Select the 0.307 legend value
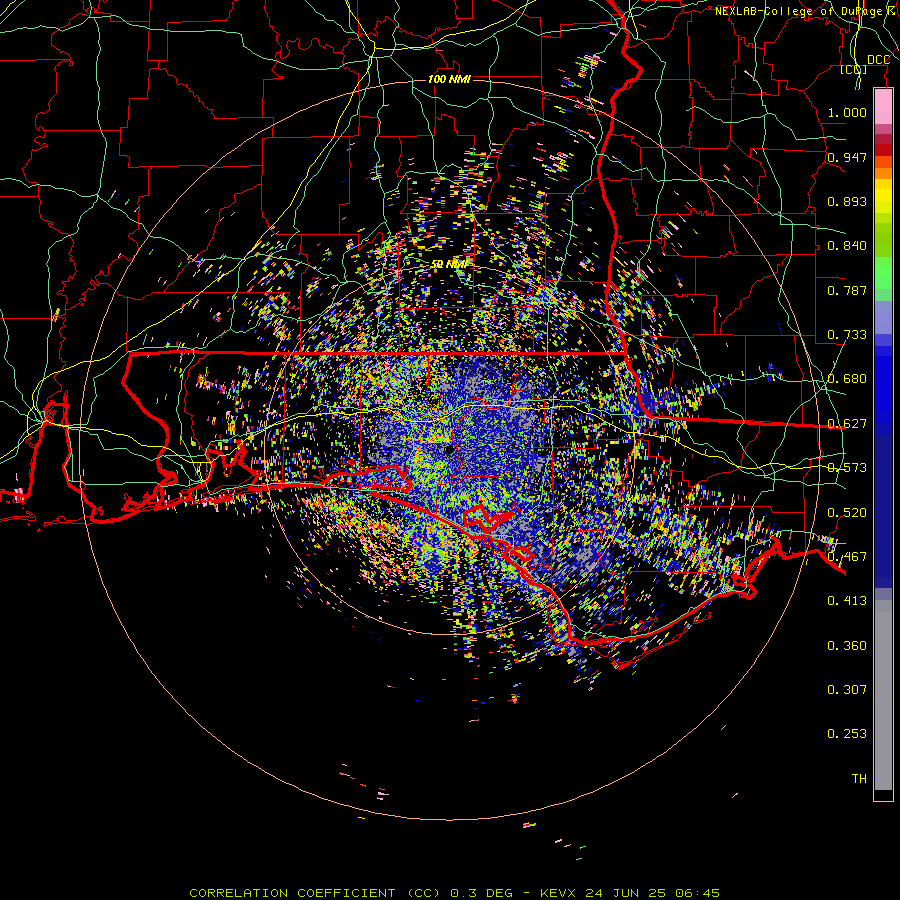The width and height of the screenshot is (900, 900). click(847, 690)
